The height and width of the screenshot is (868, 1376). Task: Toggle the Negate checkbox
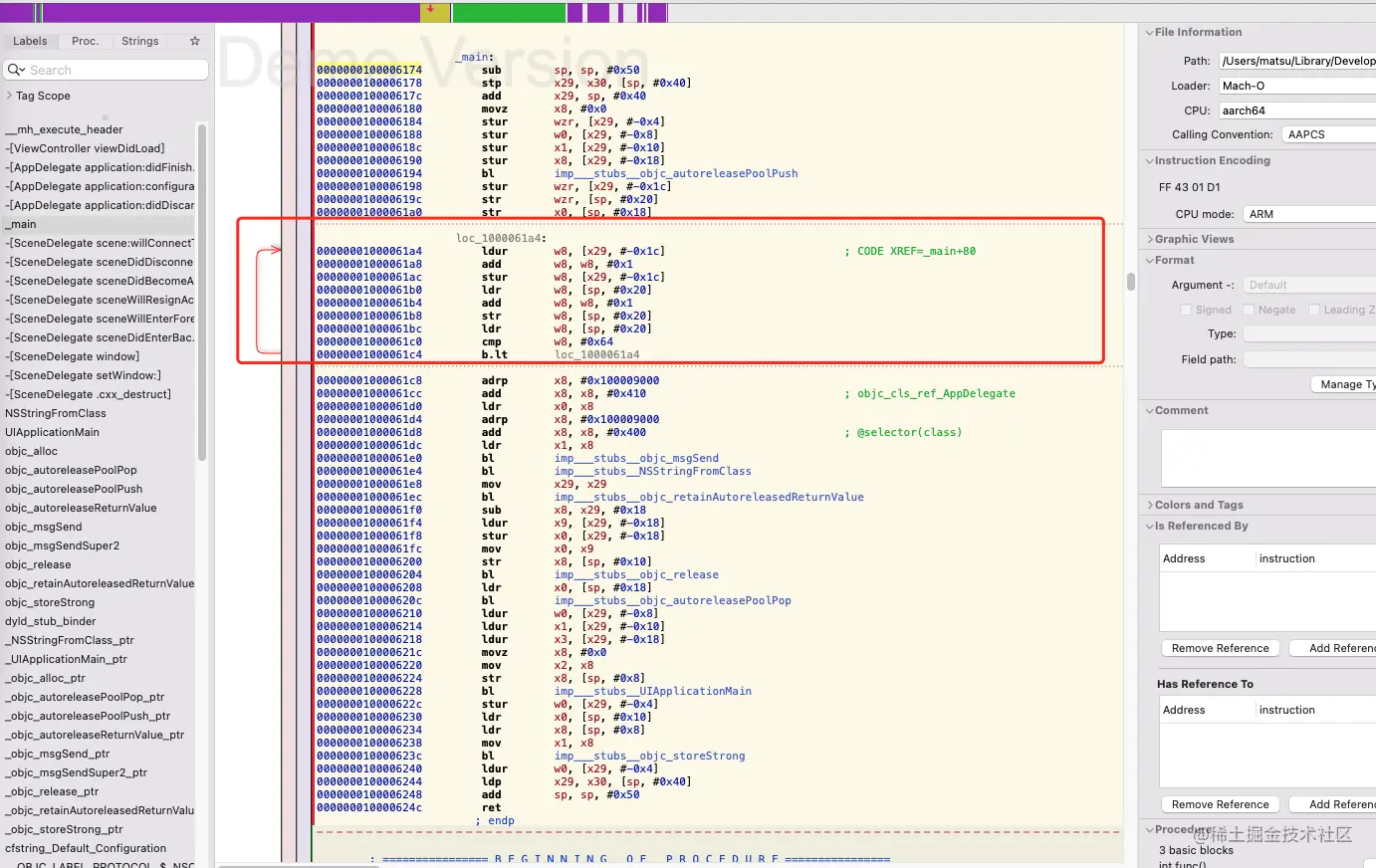[x=1249, y=310]
